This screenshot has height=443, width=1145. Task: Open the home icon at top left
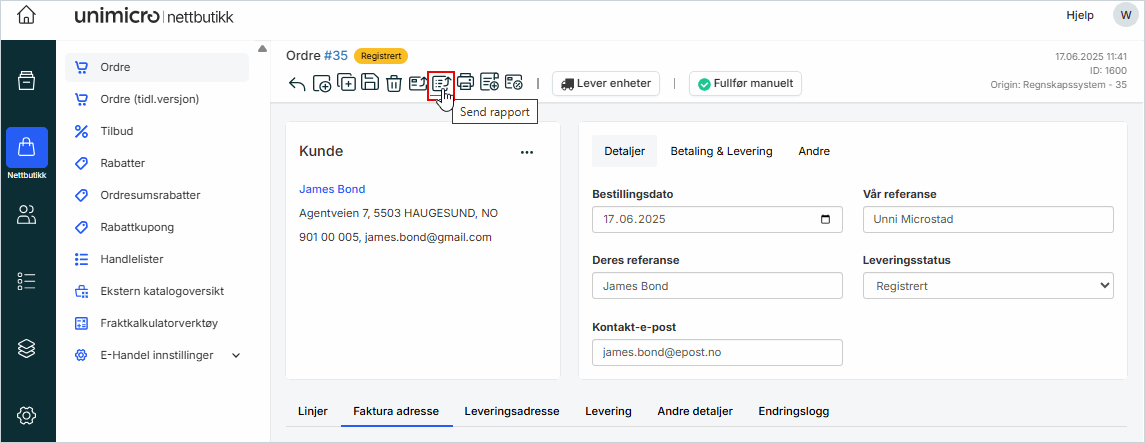27,16
